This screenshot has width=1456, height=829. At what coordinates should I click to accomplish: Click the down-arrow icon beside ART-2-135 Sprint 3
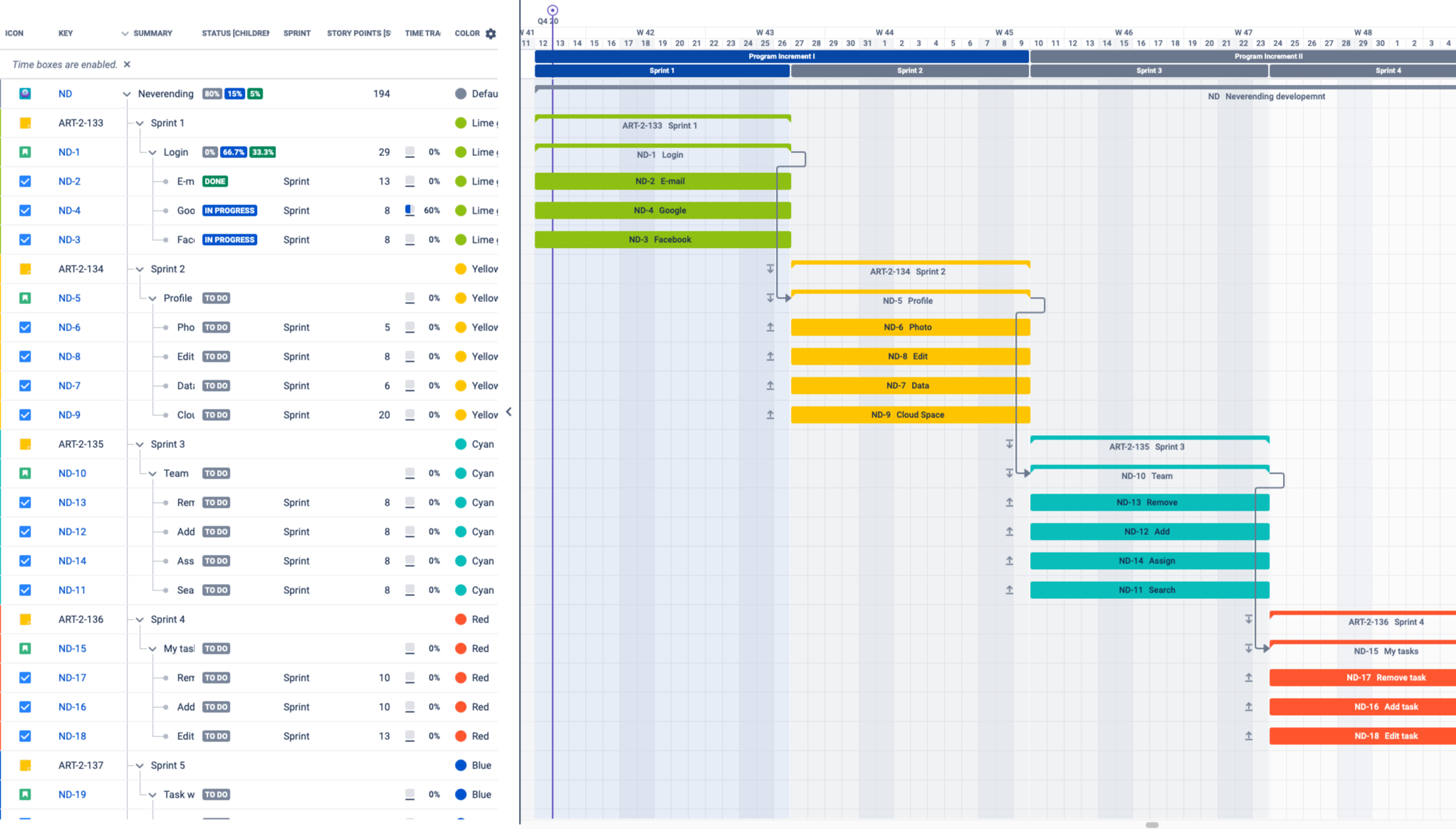tap(1009, 444)
